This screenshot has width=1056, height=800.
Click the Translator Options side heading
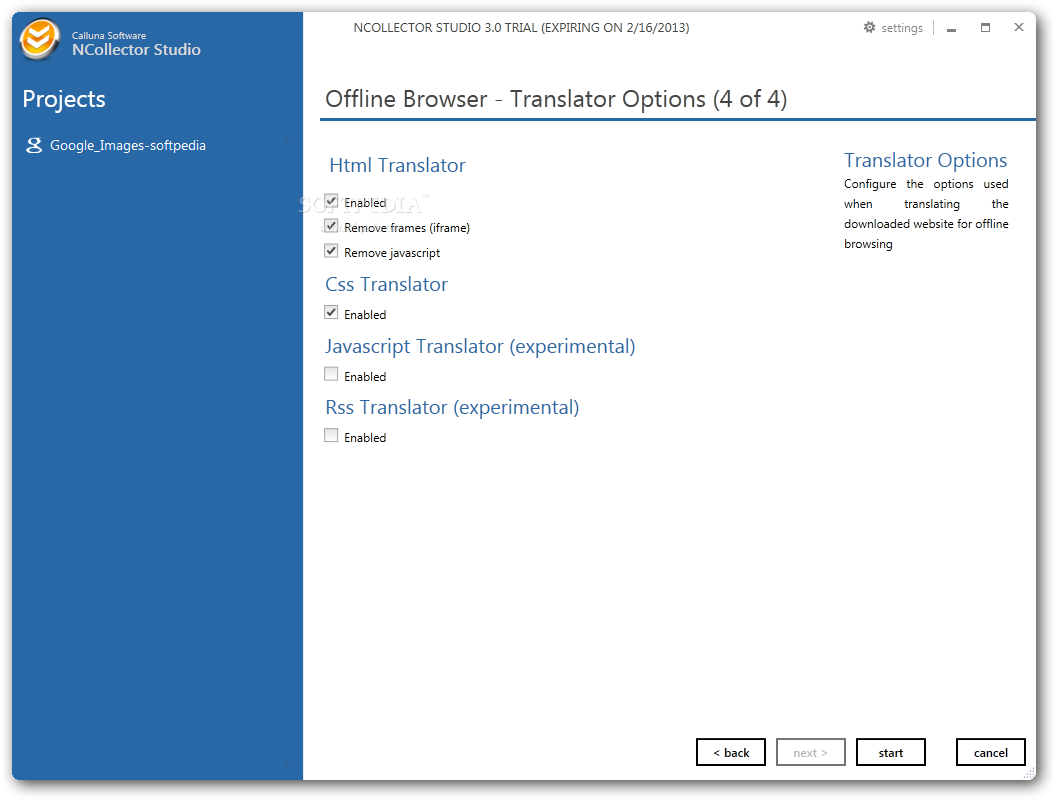[x=925, y=160]
